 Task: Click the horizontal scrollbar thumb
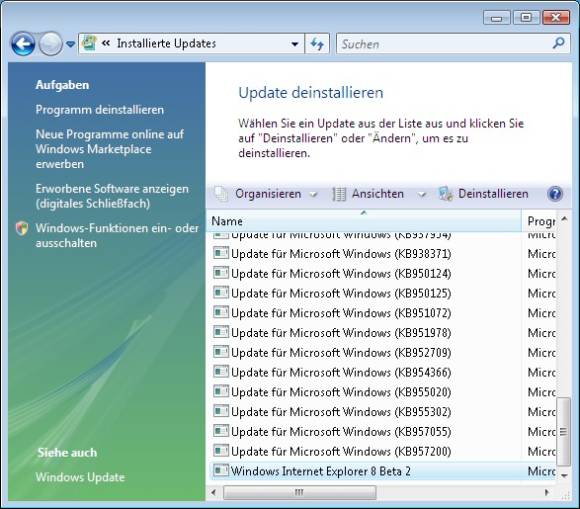tap(300, 492)
